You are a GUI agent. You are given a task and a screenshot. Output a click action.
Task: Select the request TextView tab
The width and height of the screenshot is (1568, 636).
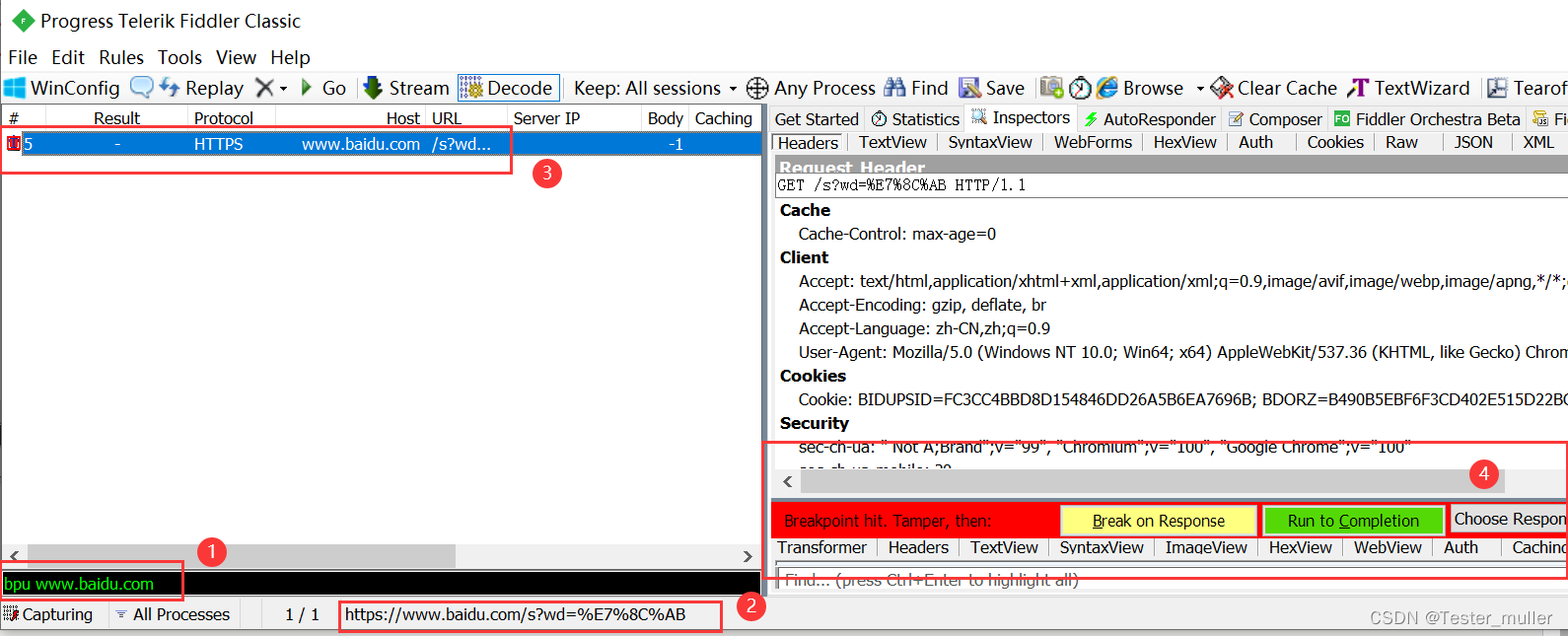892,142
